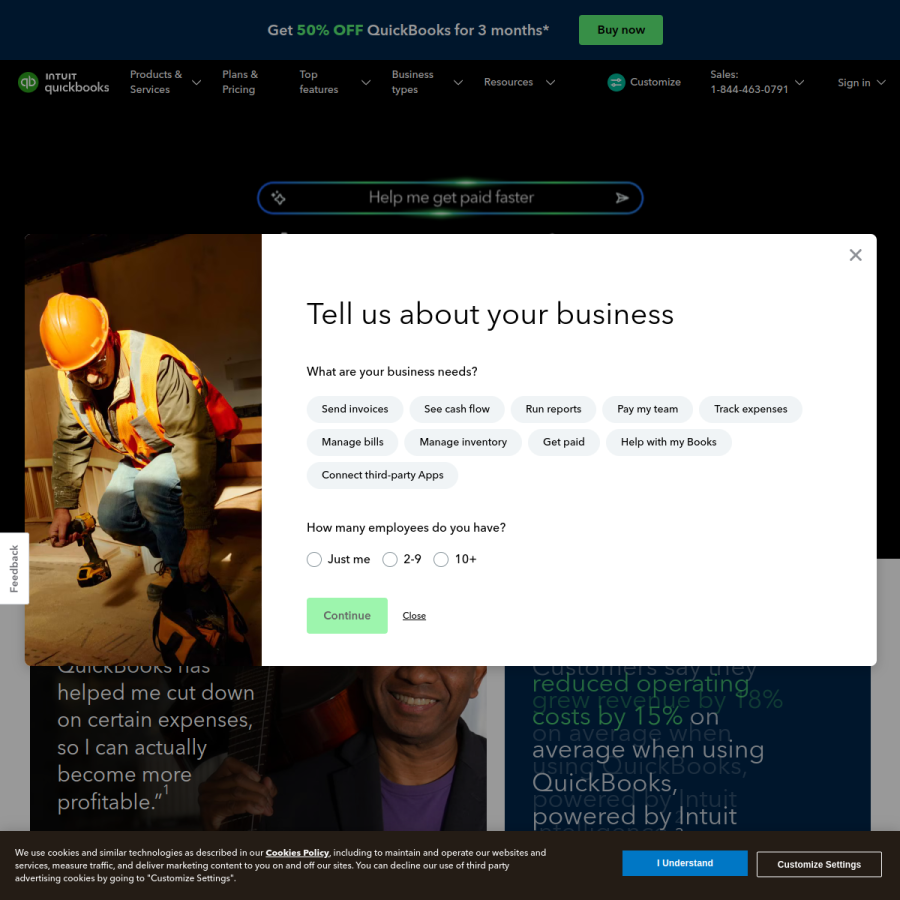
Task: Click the Close link in dialog
Action: point(414,616)
